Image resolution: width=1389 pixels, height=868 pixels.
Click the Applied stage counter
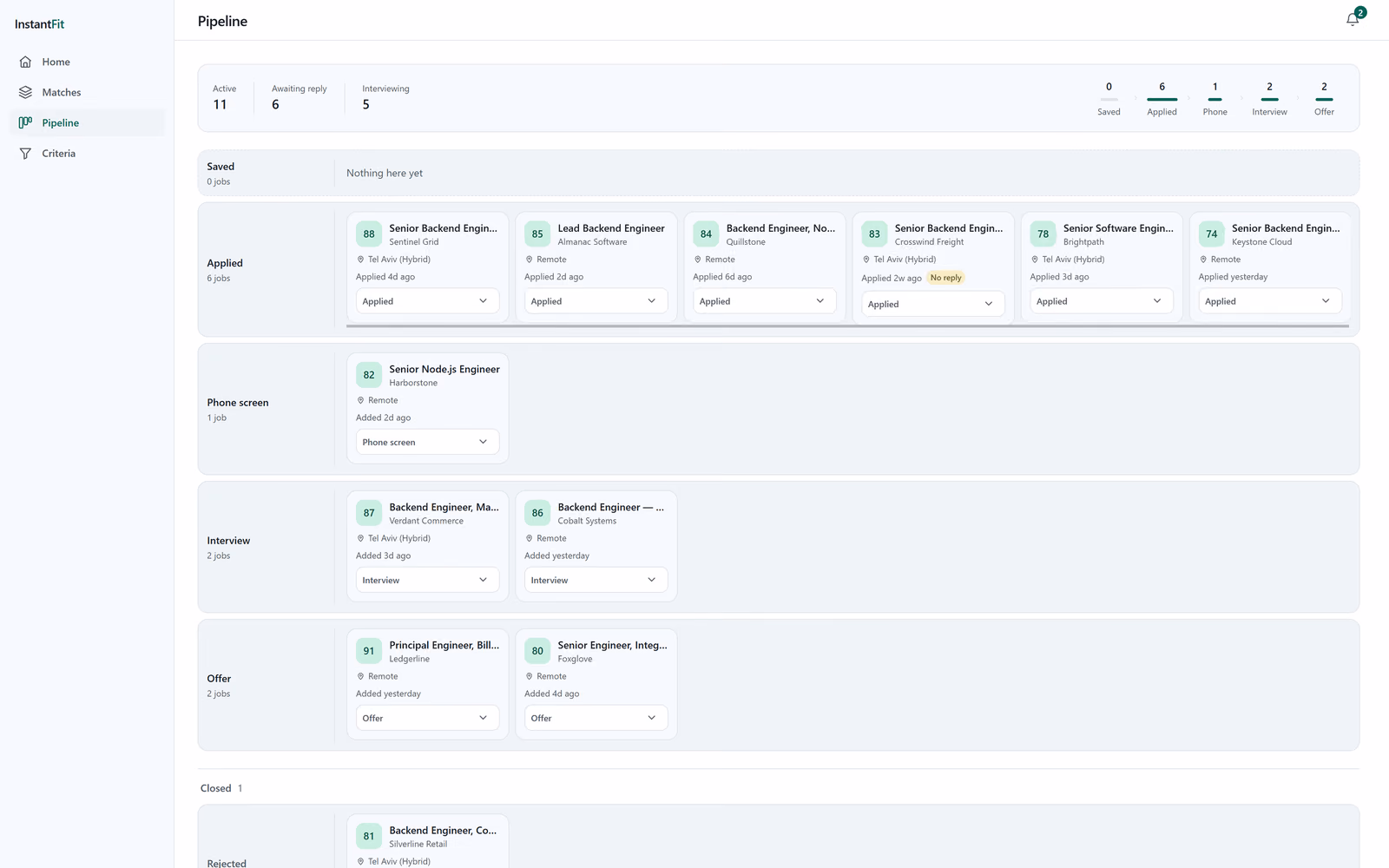click(x=1162, y=98)
